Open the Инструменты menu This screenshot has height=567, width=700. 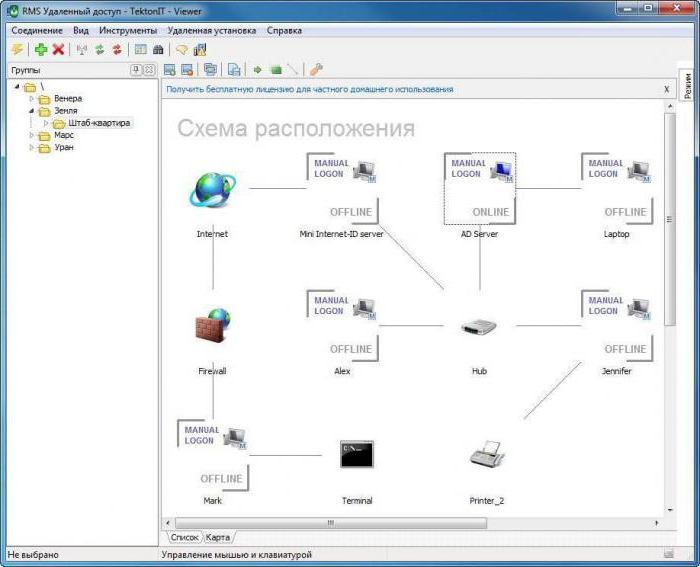[128, 30]
